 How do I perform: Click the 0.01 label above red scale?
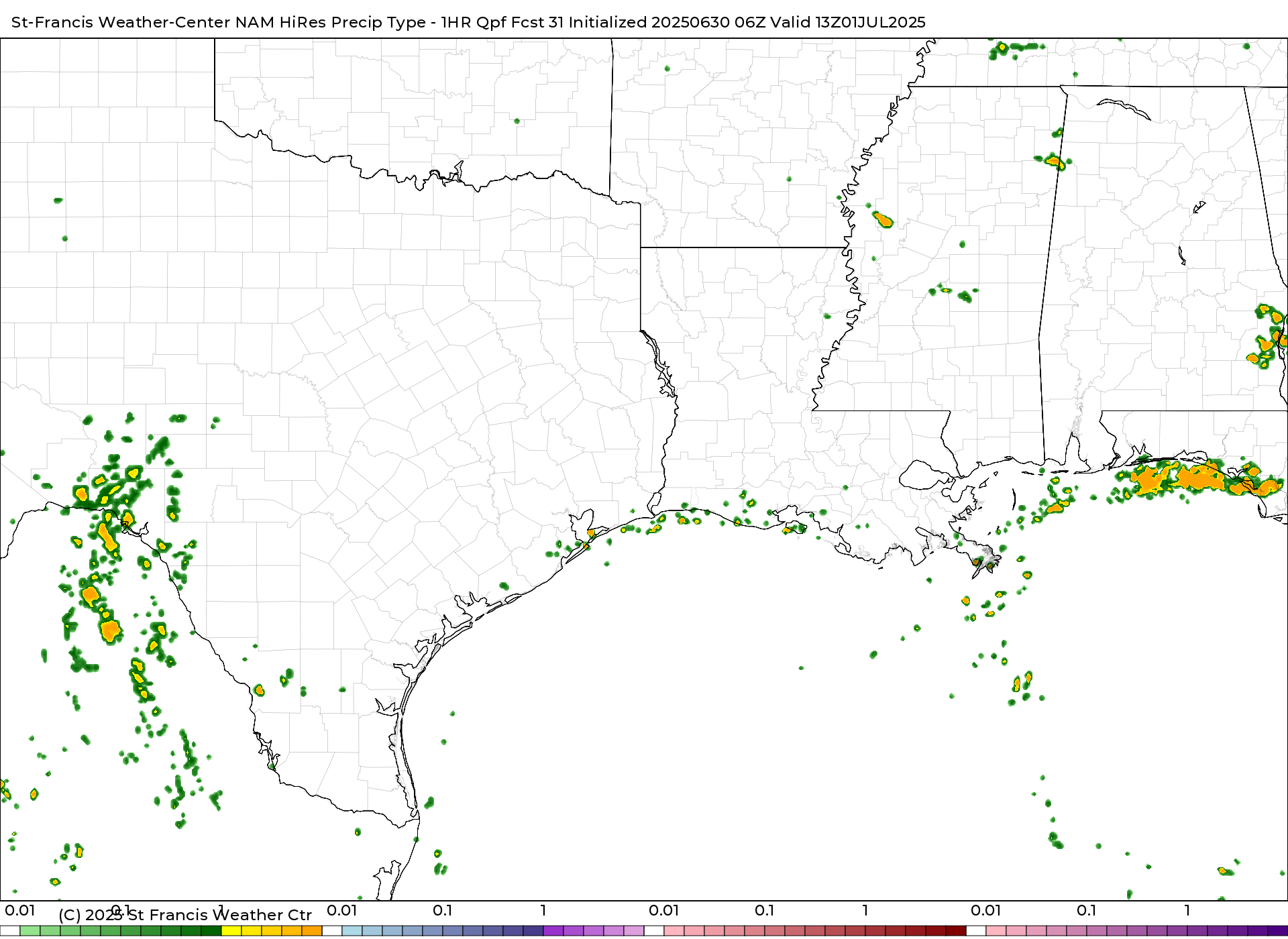click(x=664, y=911)
